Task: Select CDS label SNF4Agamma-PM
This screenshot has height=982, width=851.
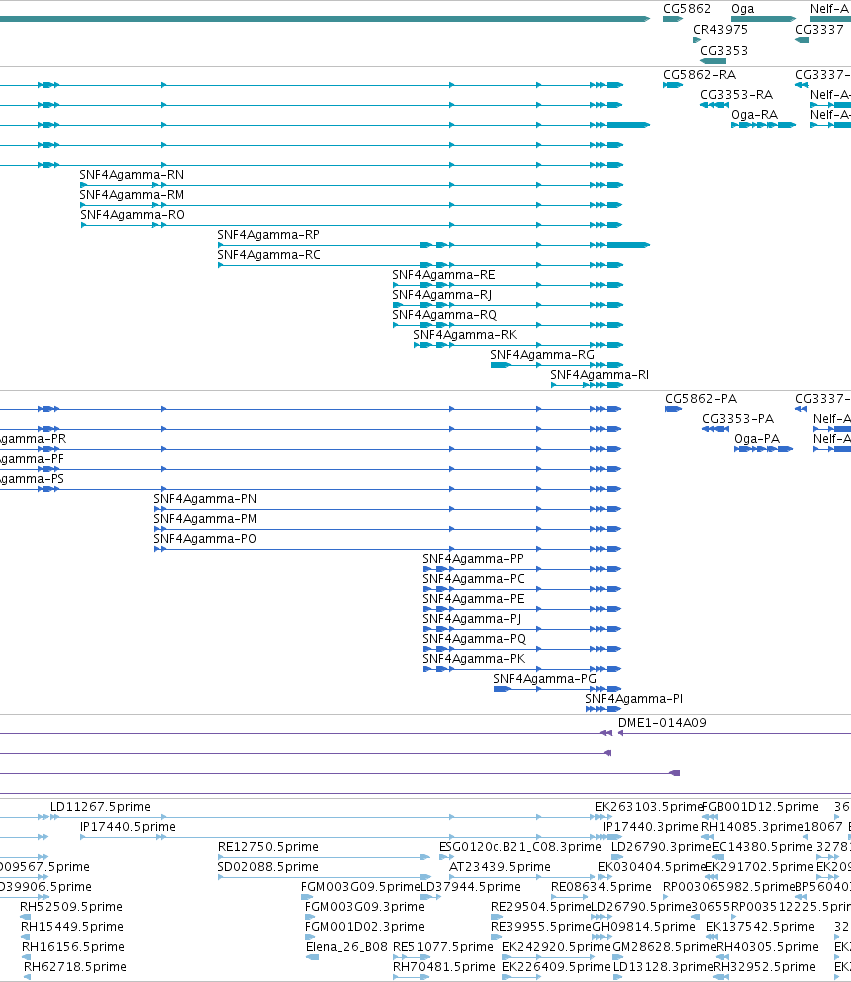Action: (205, 519)
